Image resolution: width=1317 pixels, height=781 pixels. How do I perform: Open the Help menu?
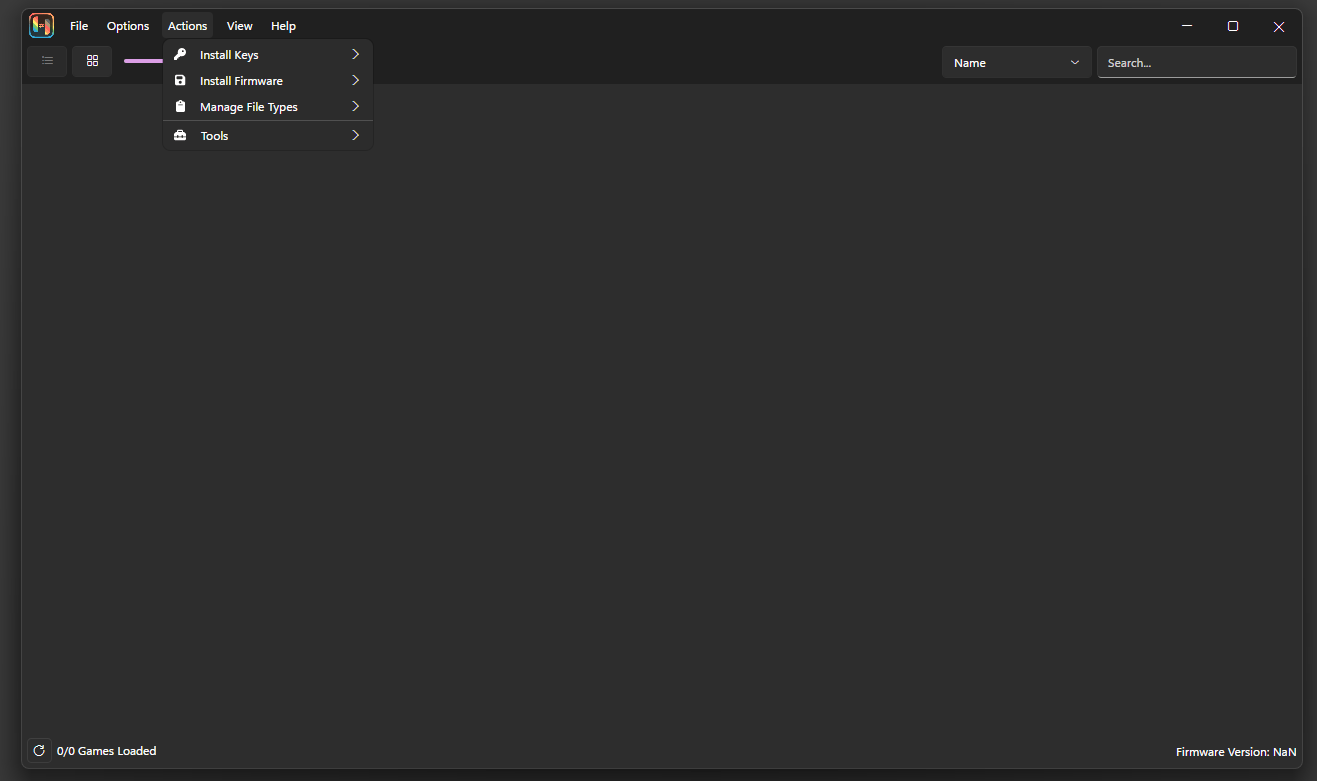coord(283,25)
